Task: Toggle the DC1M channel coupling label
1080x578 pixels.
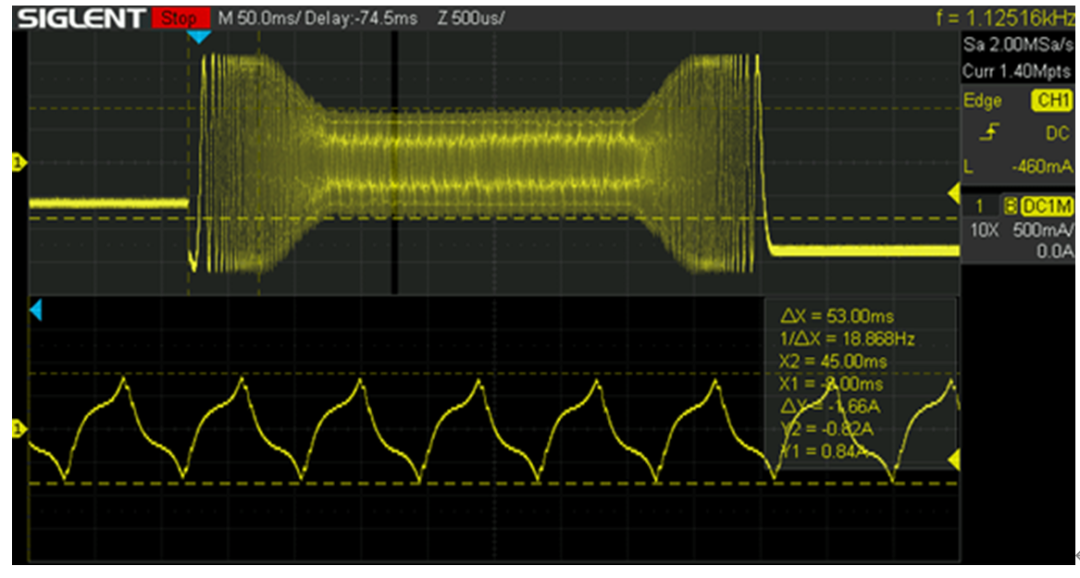Action: [1046, 206]
